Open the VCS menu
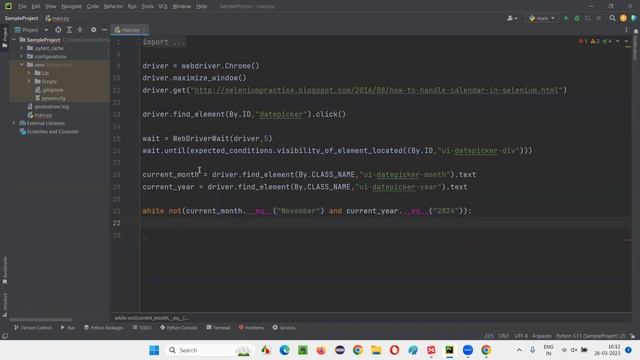Image resolution: width=640 pixels, height=360 pixels. pyautogui.click(x=163, y=7)
